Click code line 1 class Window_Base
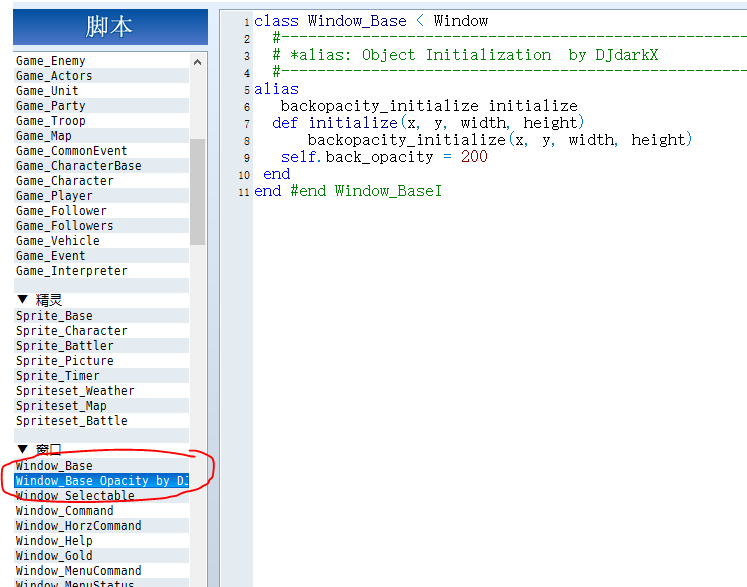Image resolution: width=747 pixels, height=587 pixels. (371, 21)
